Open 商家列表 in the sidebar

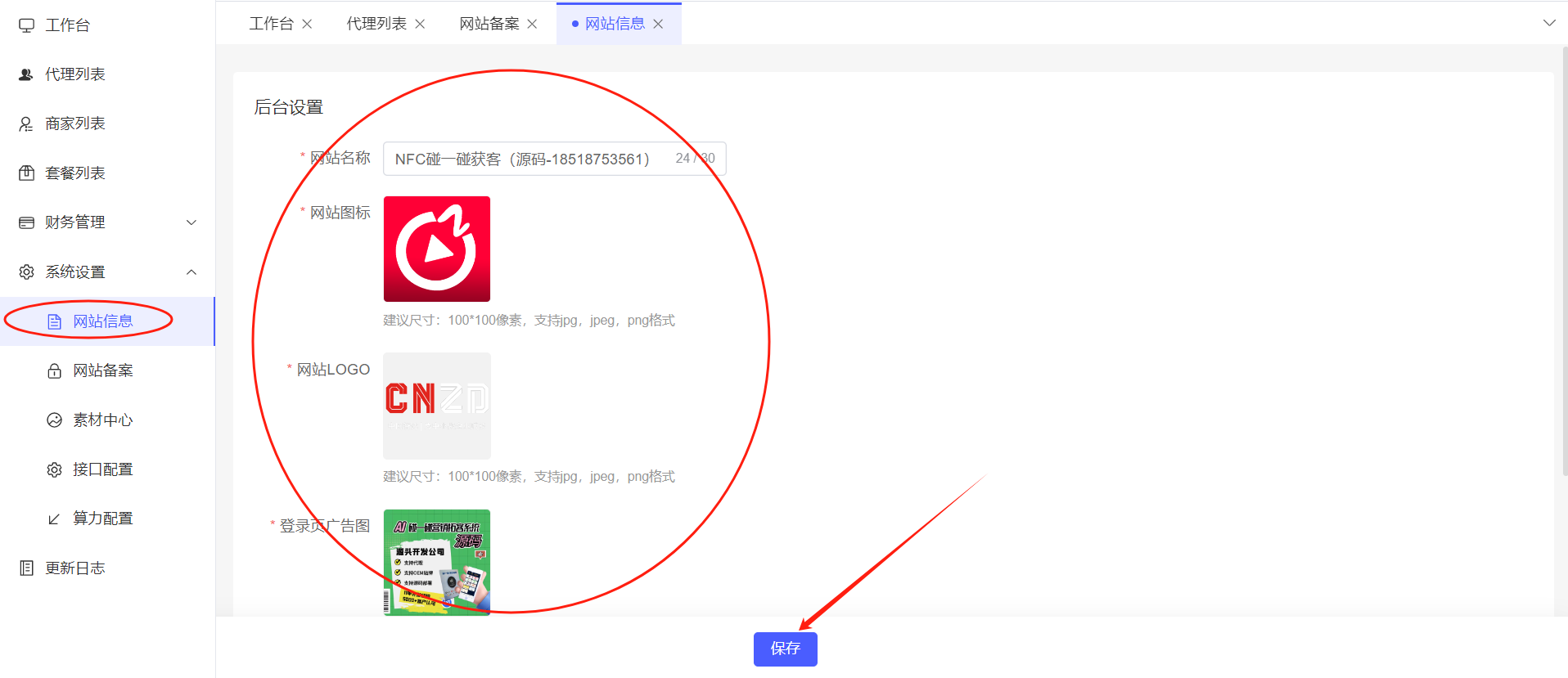point(107,123)
